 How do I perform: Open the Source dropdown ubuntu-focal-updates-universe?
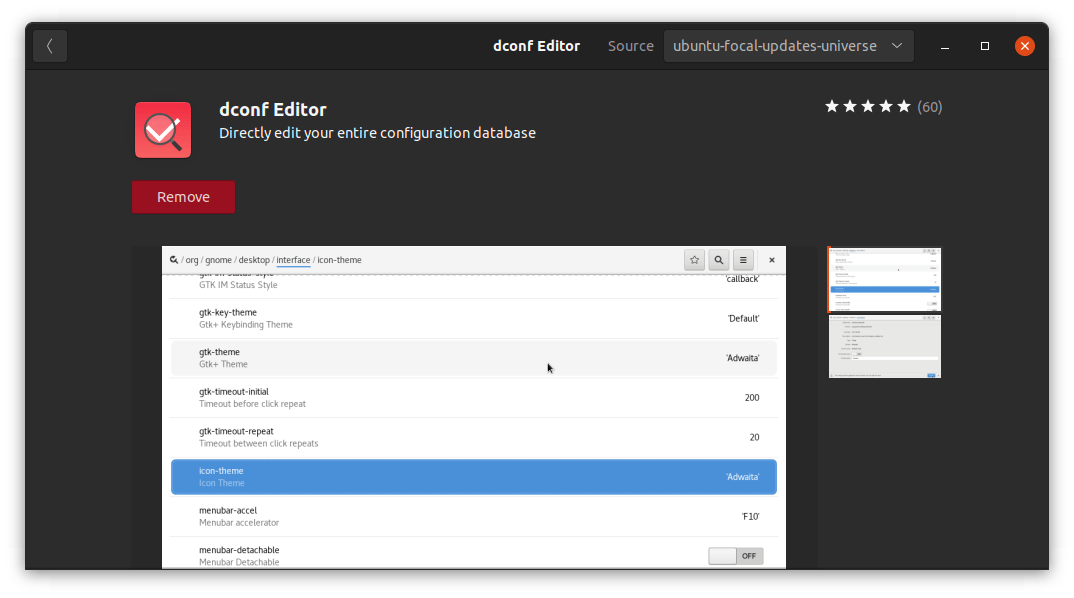point(788,46)
